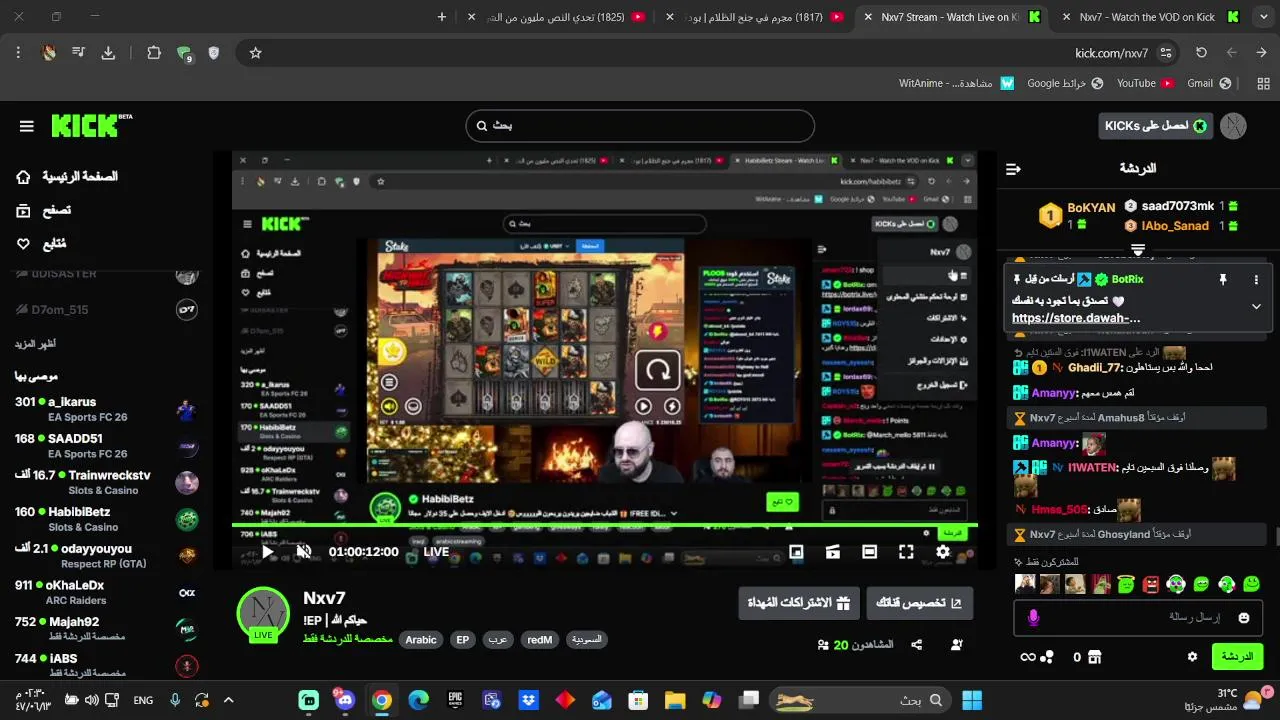Send chat message with green button
Viewport: 1280px width, 720px height.
1237,657
